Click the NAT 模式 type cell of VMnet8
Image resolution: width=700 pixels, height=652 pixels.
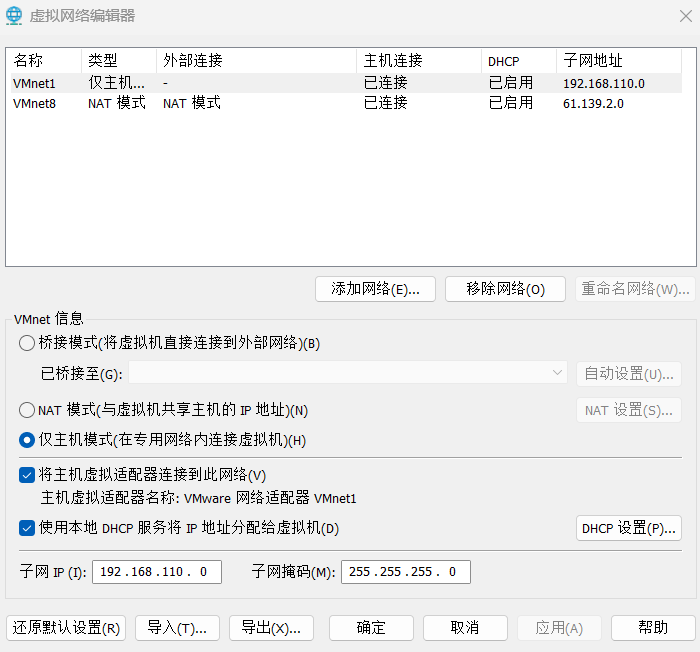[117, 103]
